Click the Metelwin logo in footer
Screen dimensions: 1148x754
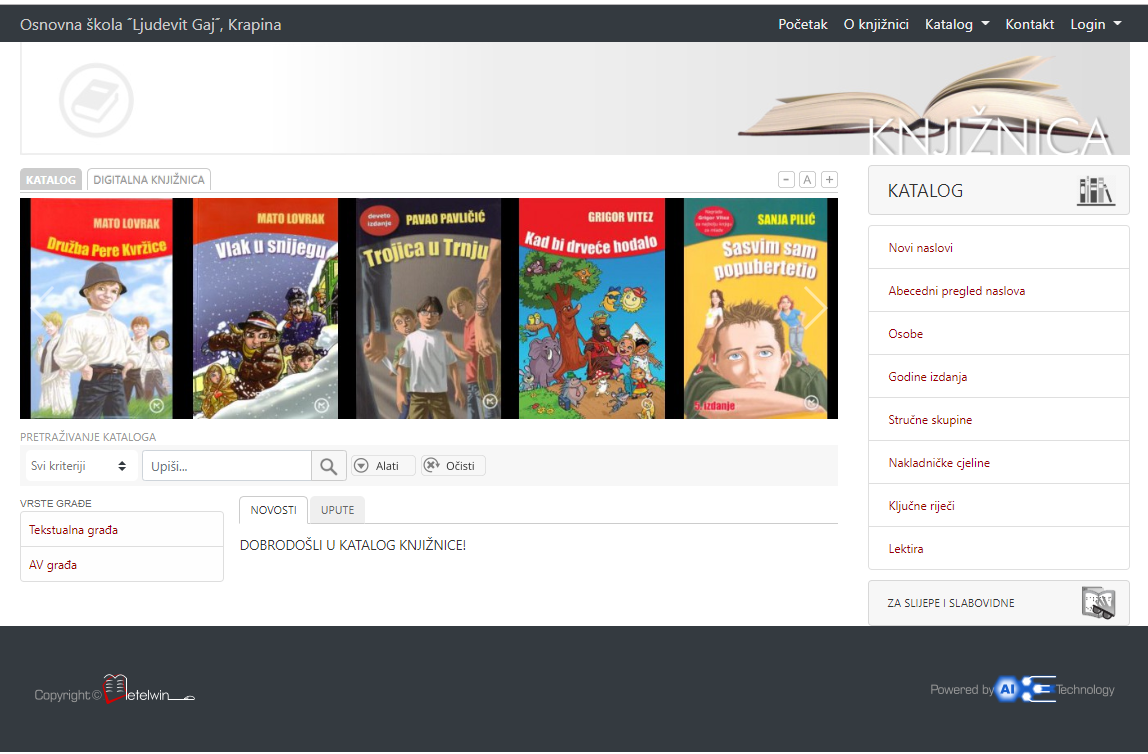click(149, 690)
